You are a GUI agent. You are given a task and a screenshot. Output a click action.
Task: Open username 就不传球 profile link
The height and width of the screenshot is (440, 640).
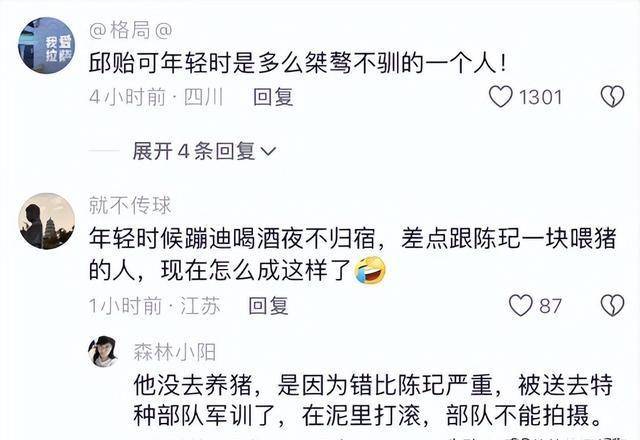[130, 205]
